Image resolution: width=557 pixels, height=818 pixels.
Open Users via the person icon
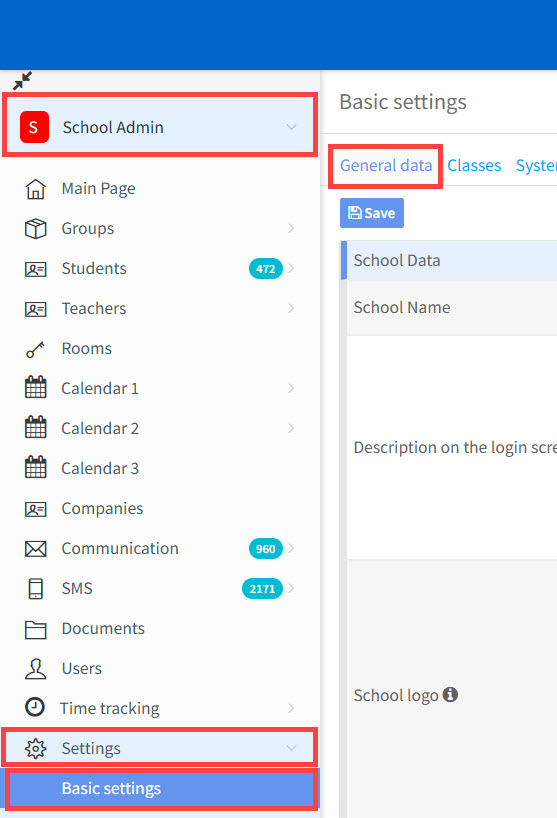[x=35, y=669]
